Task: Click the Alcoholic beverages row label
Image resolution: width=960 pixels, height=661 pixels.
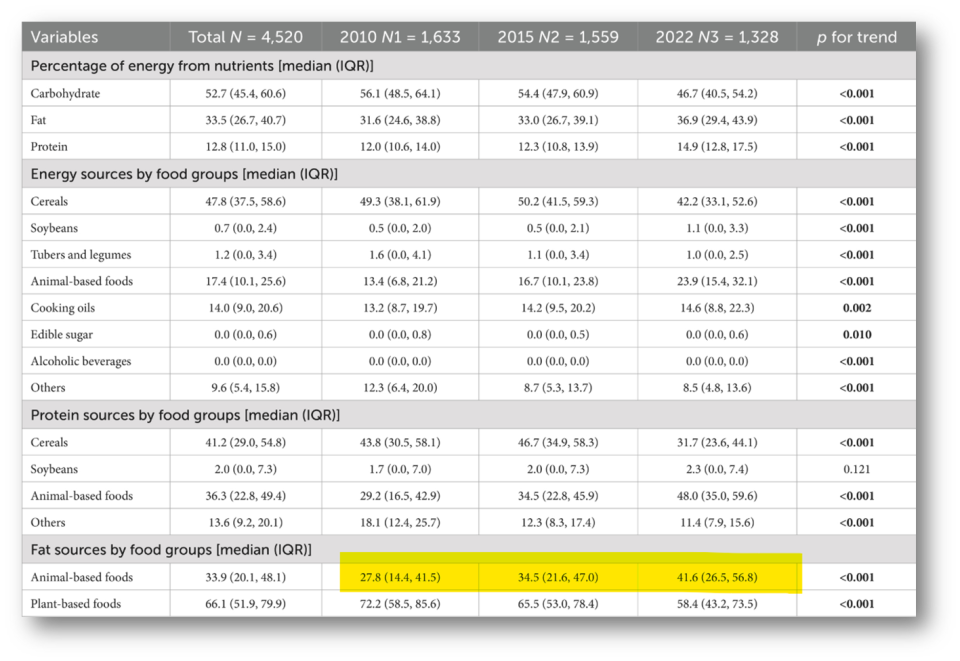Action: click(81, 361)
